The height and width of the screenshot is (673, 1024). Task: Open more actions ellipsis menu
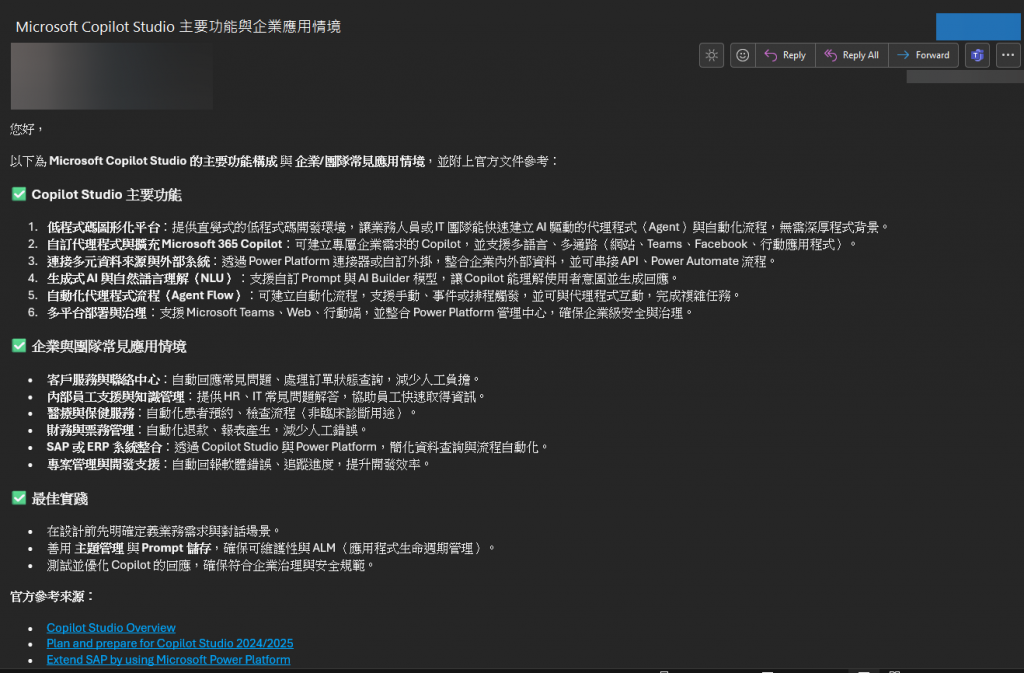[x=1008, y=55]
